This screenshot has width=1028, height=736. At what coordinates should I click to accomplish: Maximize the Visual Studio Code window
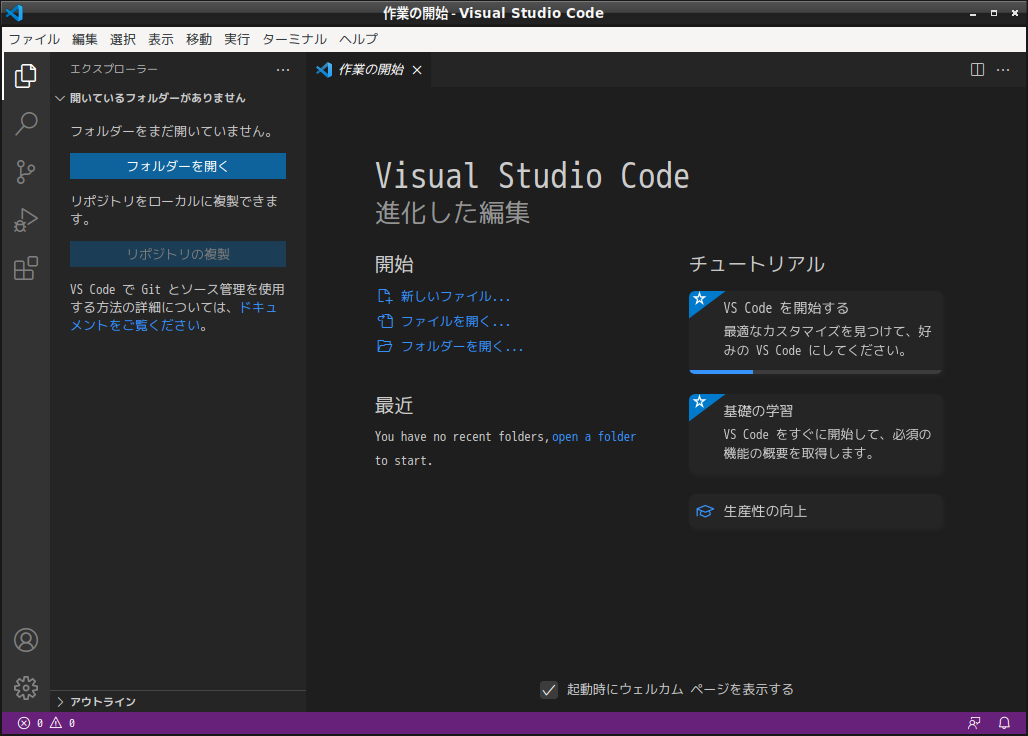(x=994, y=13)
